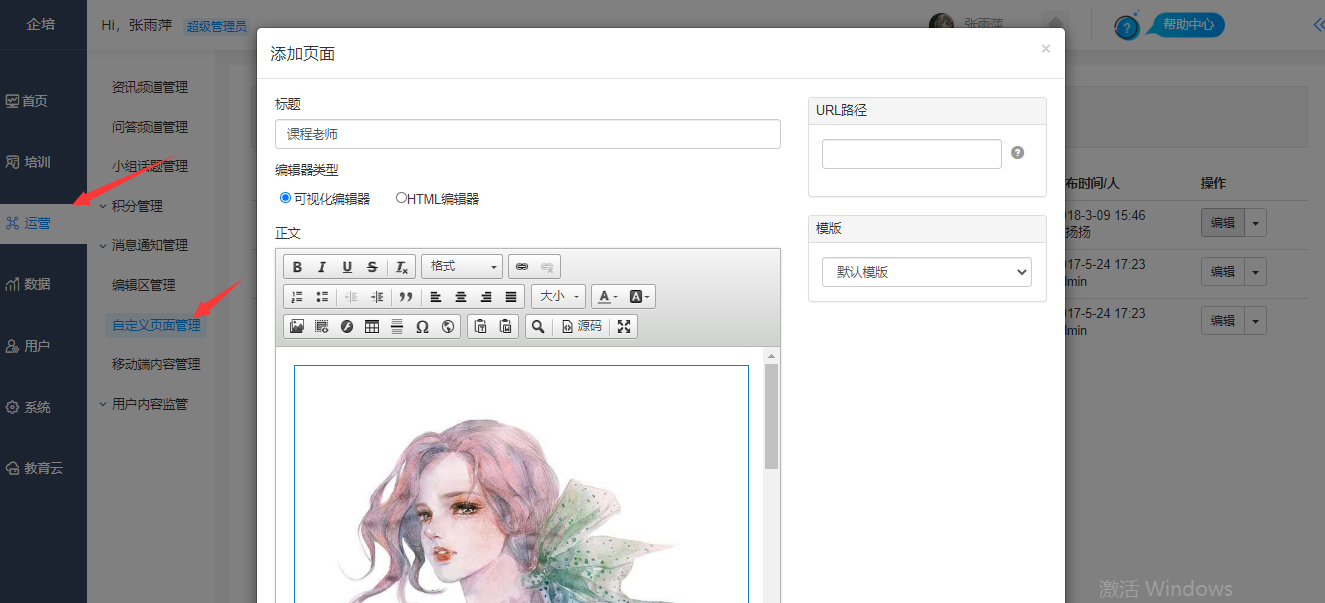The width and height of the screenshot is (1325, 603).
Task: Maximize the editor with the fullscreen icon
Action: click(x=624, y=326)
